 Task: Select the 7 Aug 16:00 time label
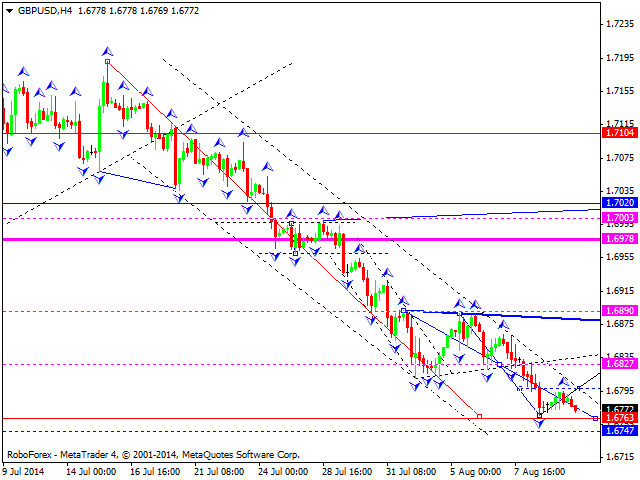click(x=538, y=470)
